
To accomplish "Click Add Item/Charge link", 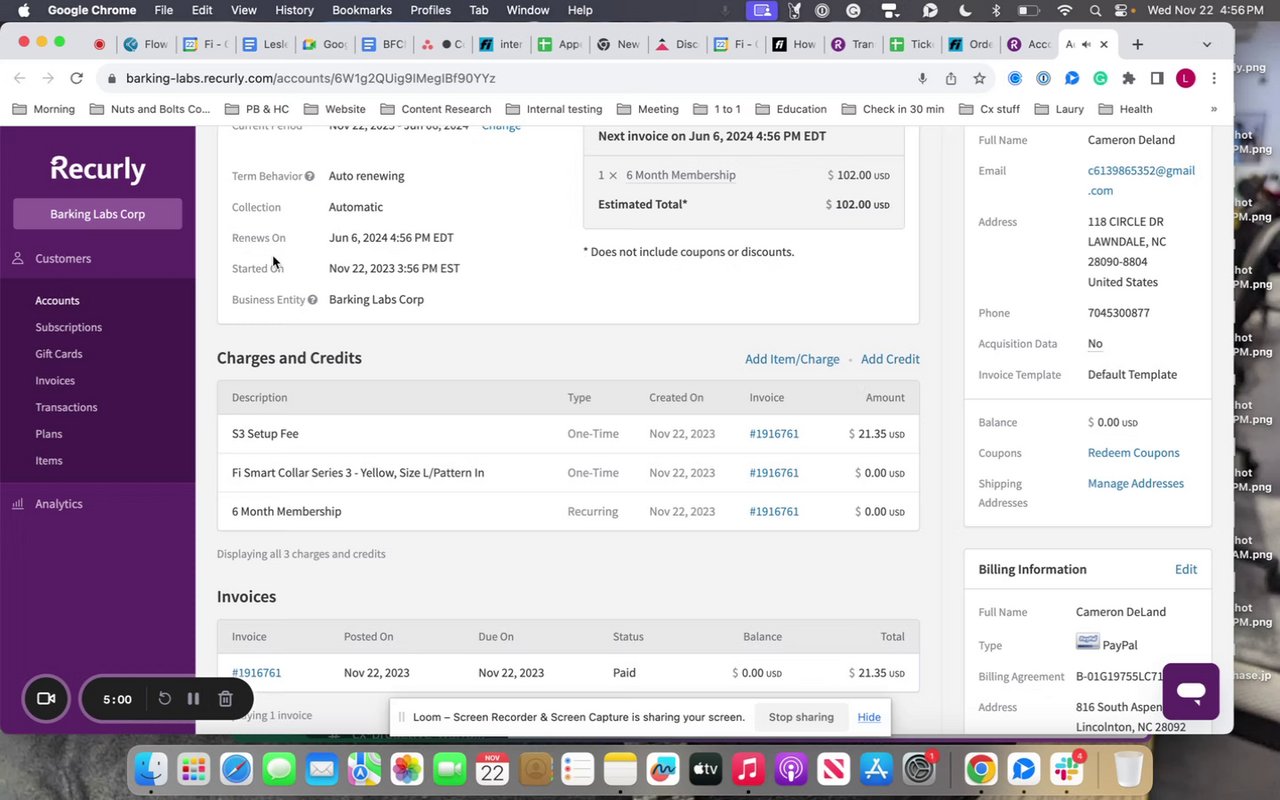I will [792, 359].
